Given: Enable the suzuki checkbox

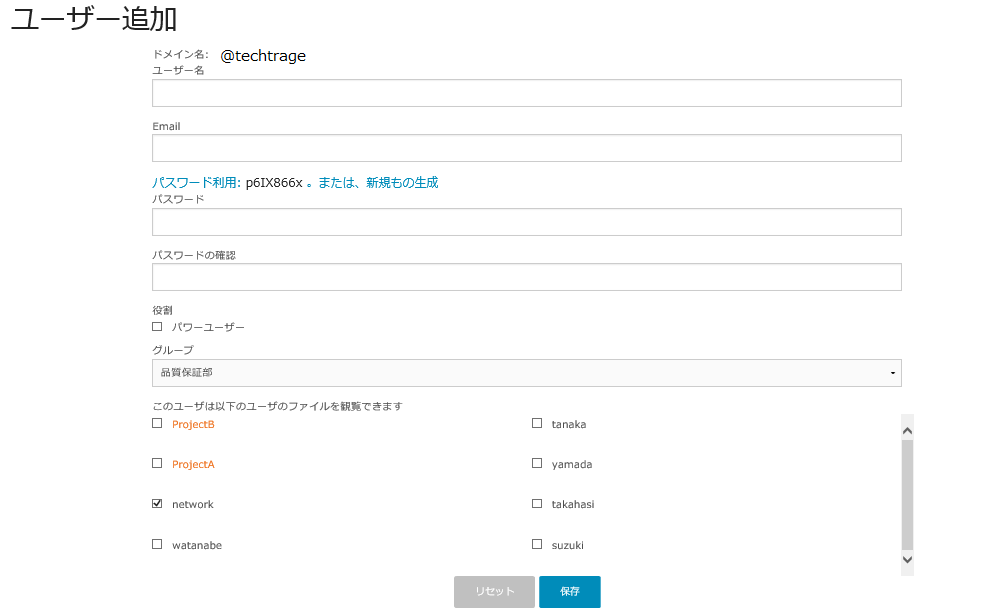Looking at the screenshot, I should tap(537, 545).
